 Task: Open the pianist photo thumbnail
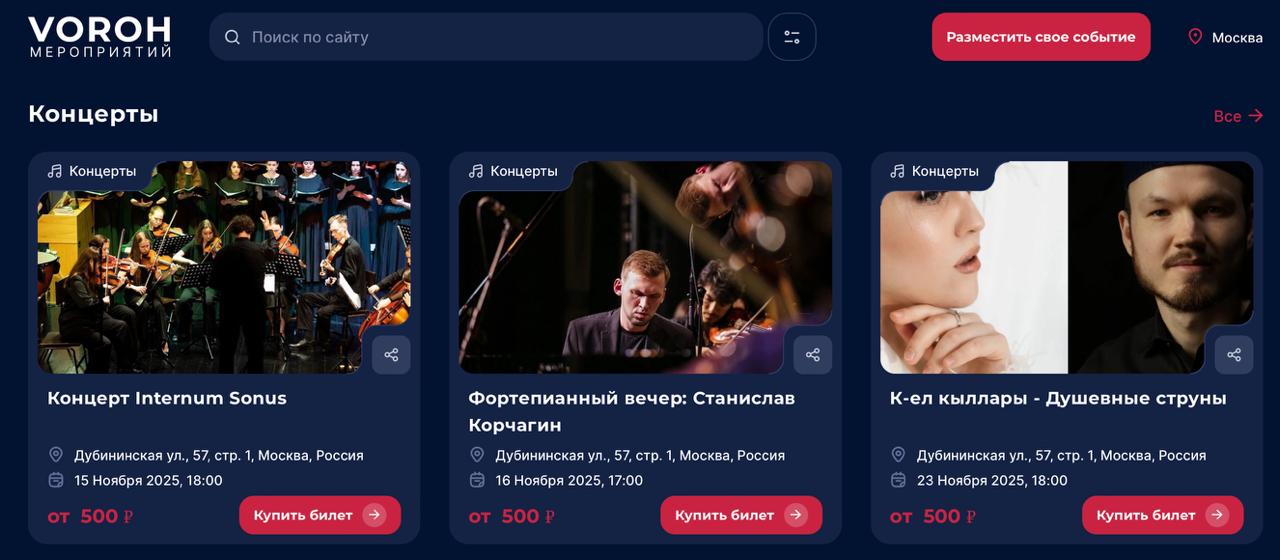click(645, 267)
